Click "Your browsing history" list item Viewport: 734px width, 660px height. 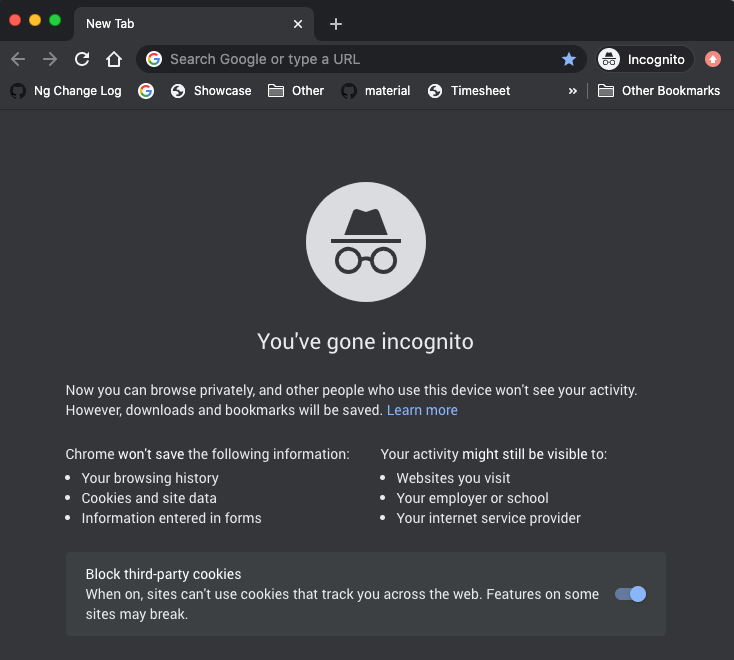(150, 478)
